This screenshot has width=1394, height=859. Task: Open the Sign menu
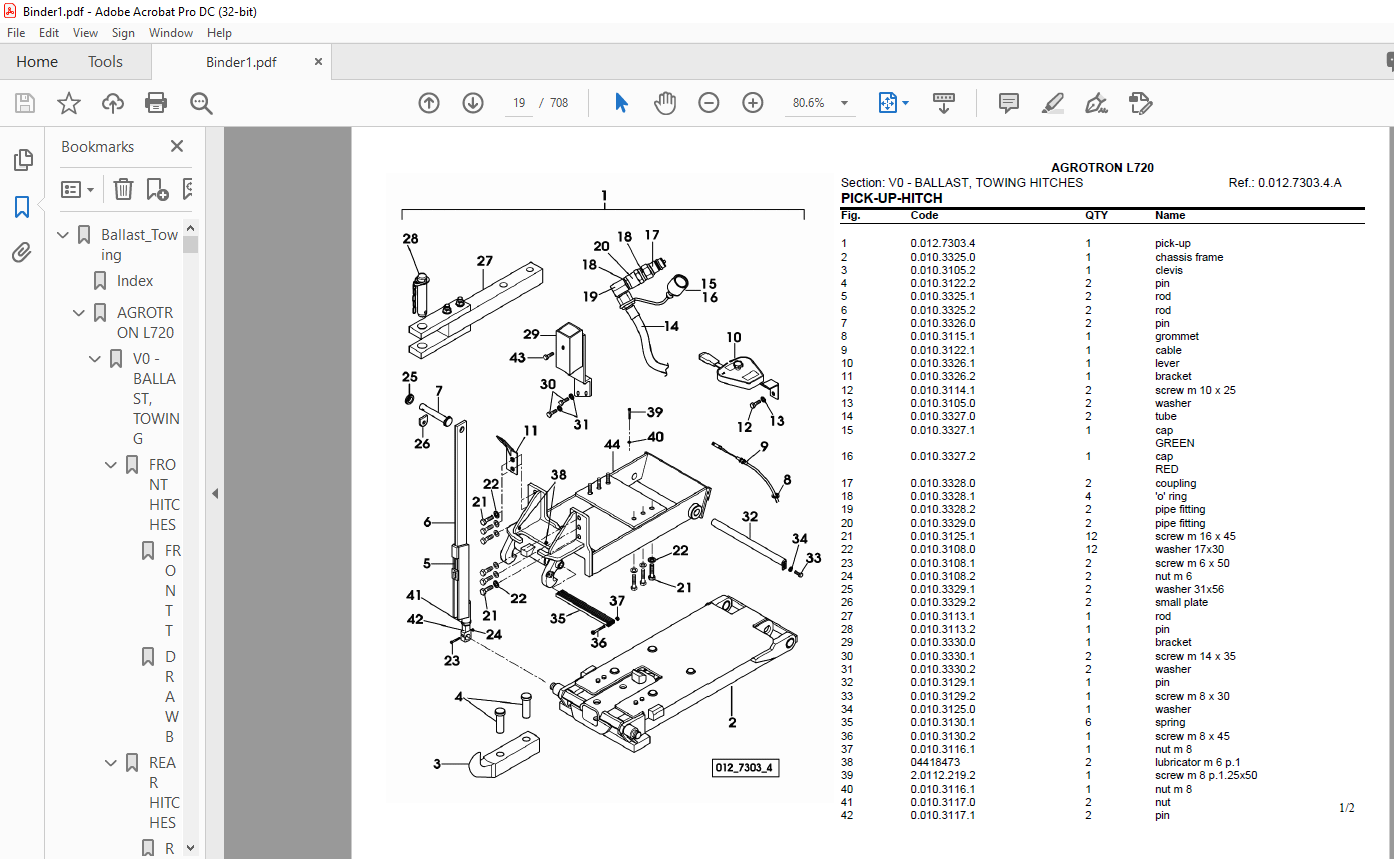tap(123, 33)
